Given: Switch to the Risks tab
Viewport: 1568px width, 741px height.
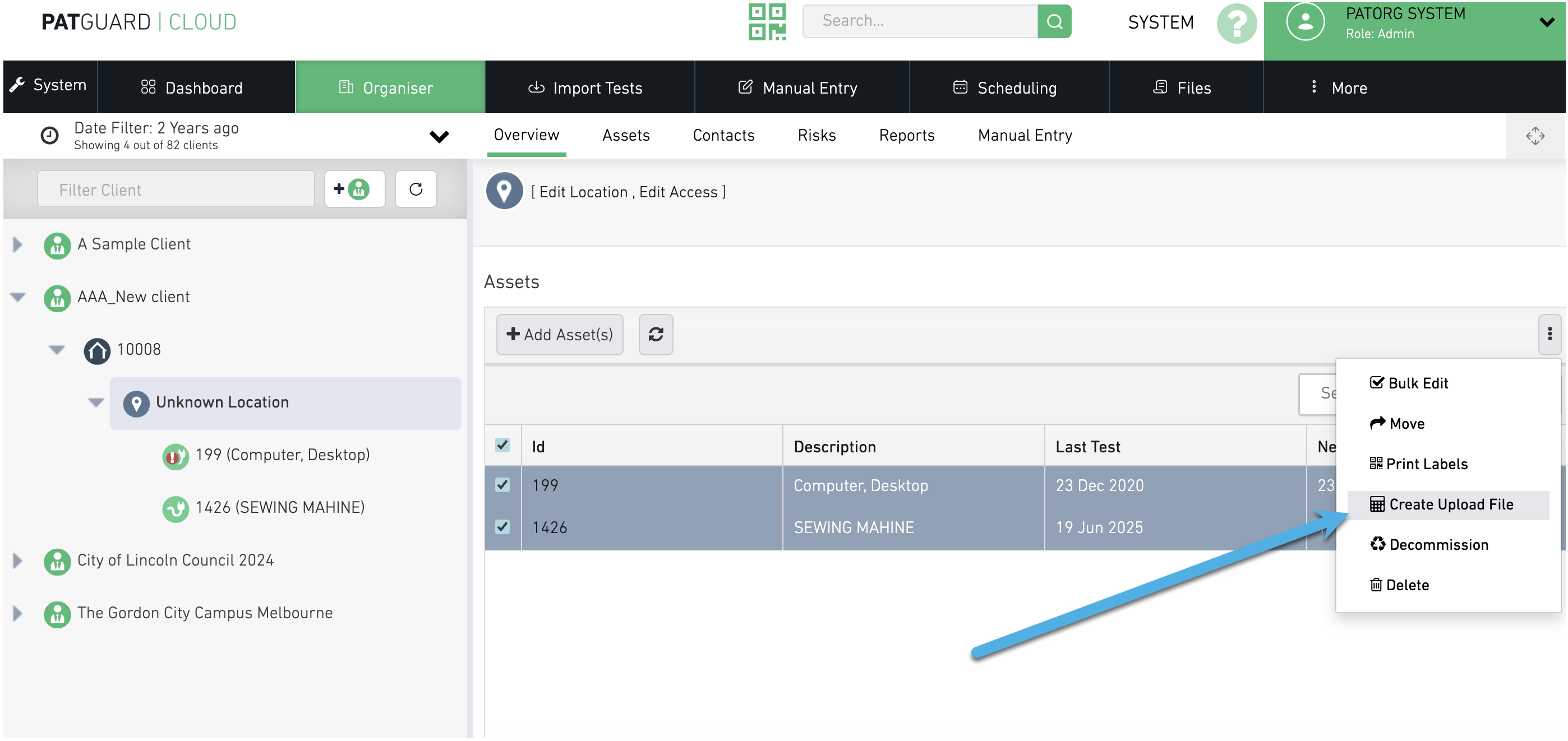Looking at the screenshot, I should (817, 135).
